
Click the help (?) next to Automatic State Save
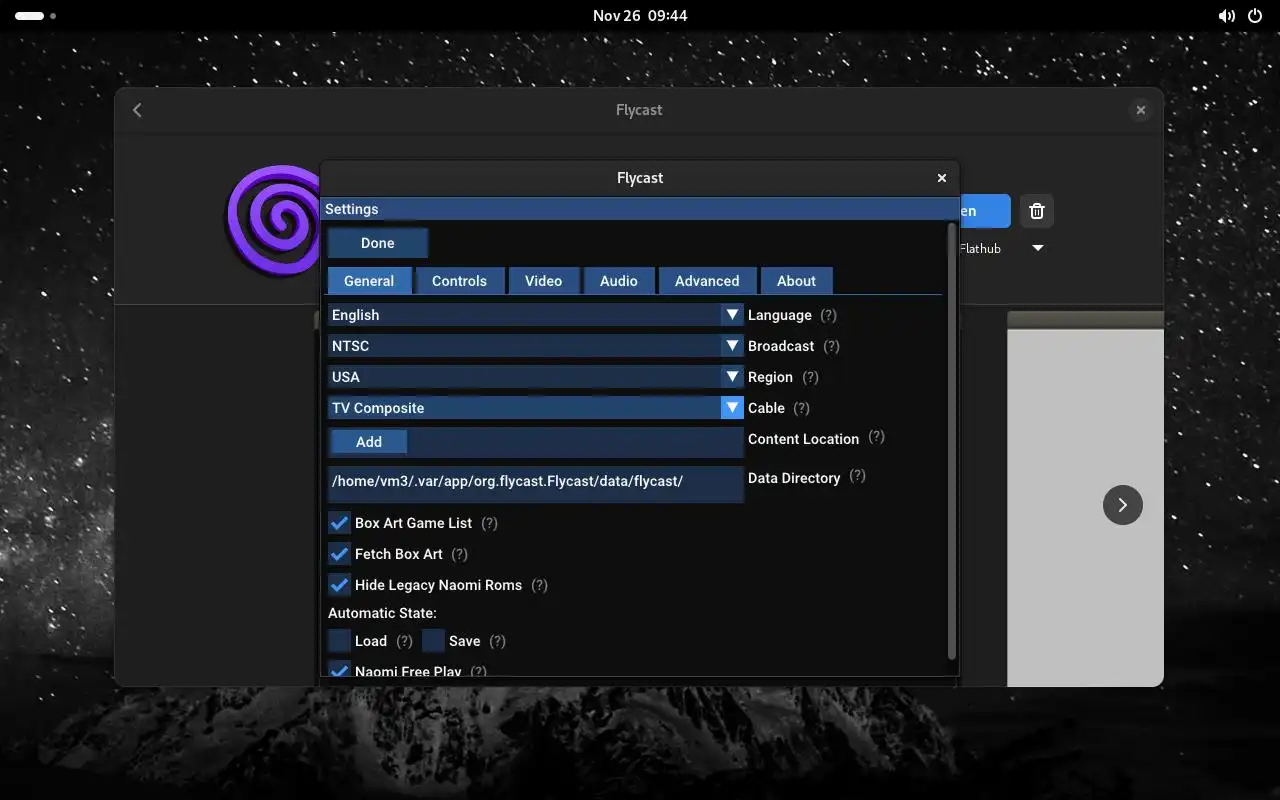497,641
